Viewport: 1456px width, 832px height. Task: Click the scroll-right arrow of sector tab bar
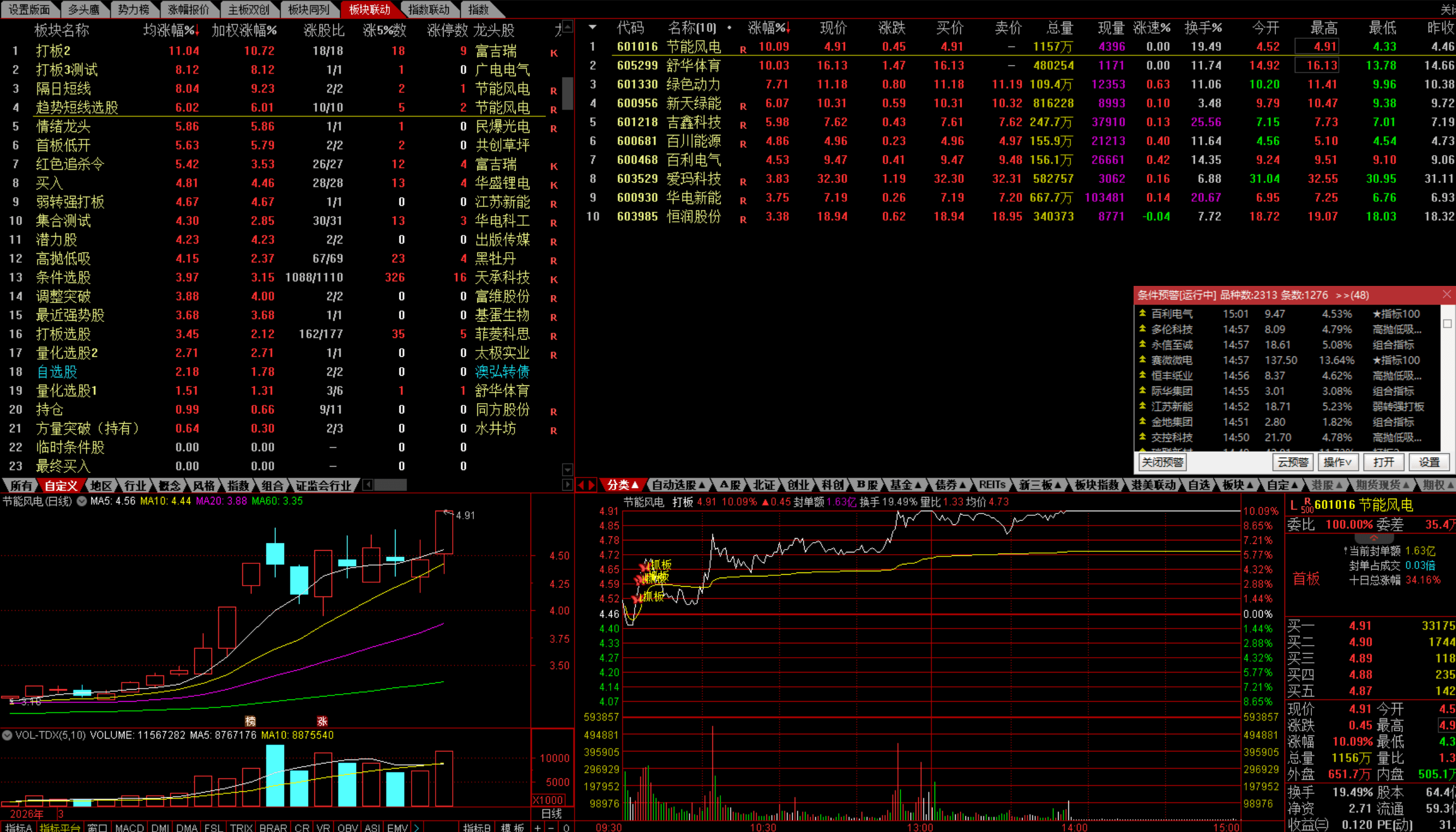(x=567, y=485)
